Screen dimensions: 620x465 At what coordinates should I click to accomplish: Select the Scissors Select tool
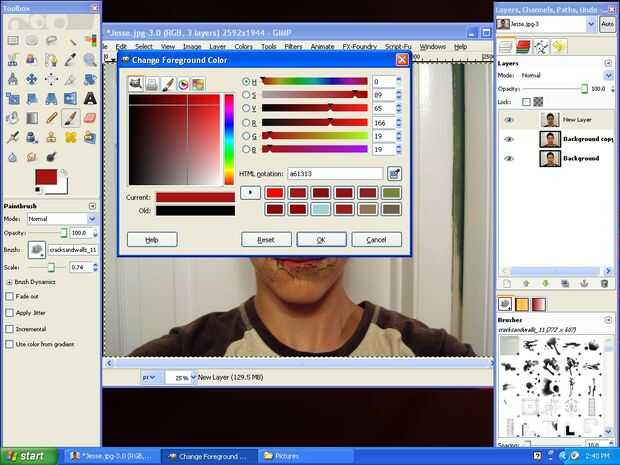point(13,59)
